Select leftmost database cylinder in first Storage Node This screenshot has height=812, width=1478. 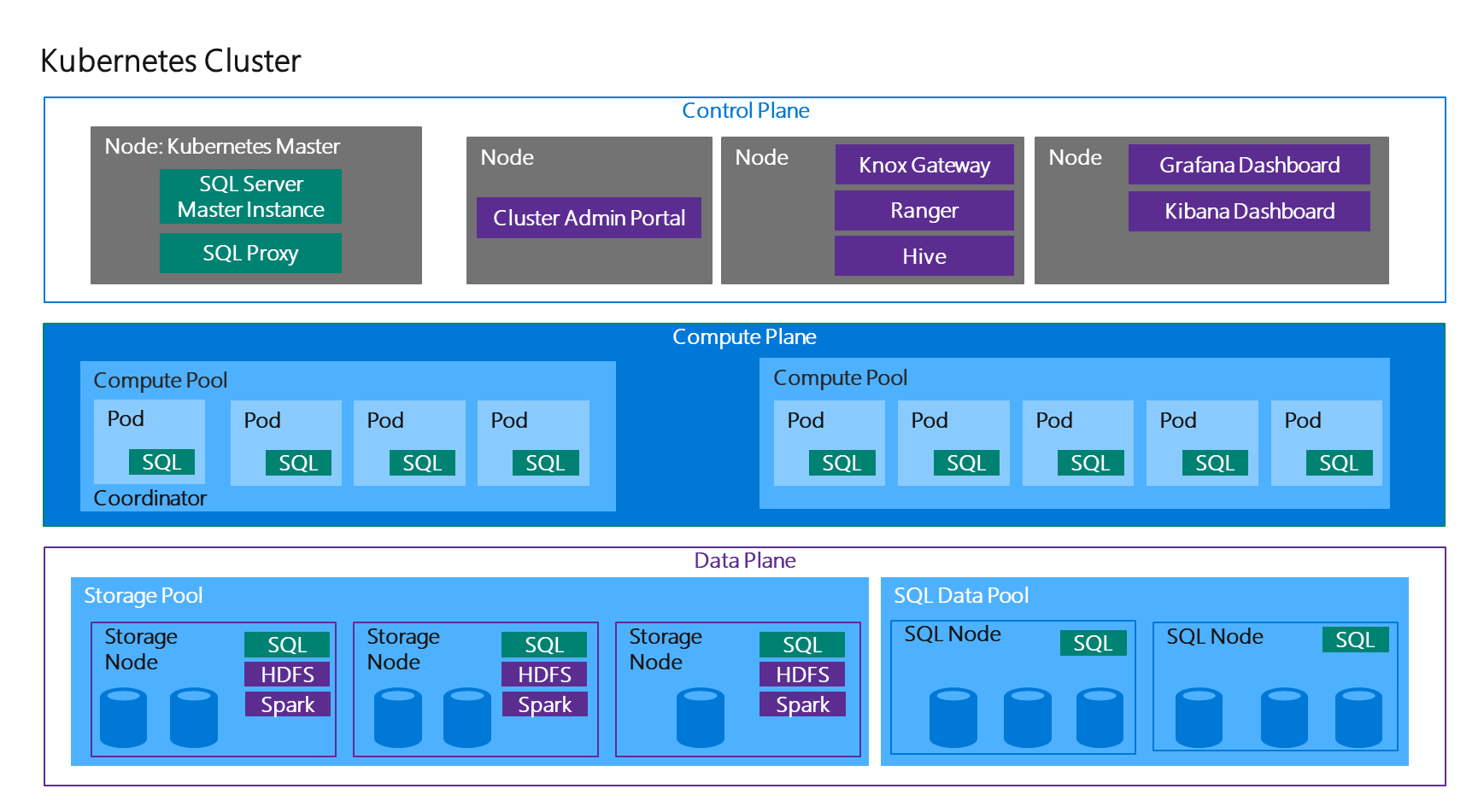pyautogui.click(x=123, y=718)
